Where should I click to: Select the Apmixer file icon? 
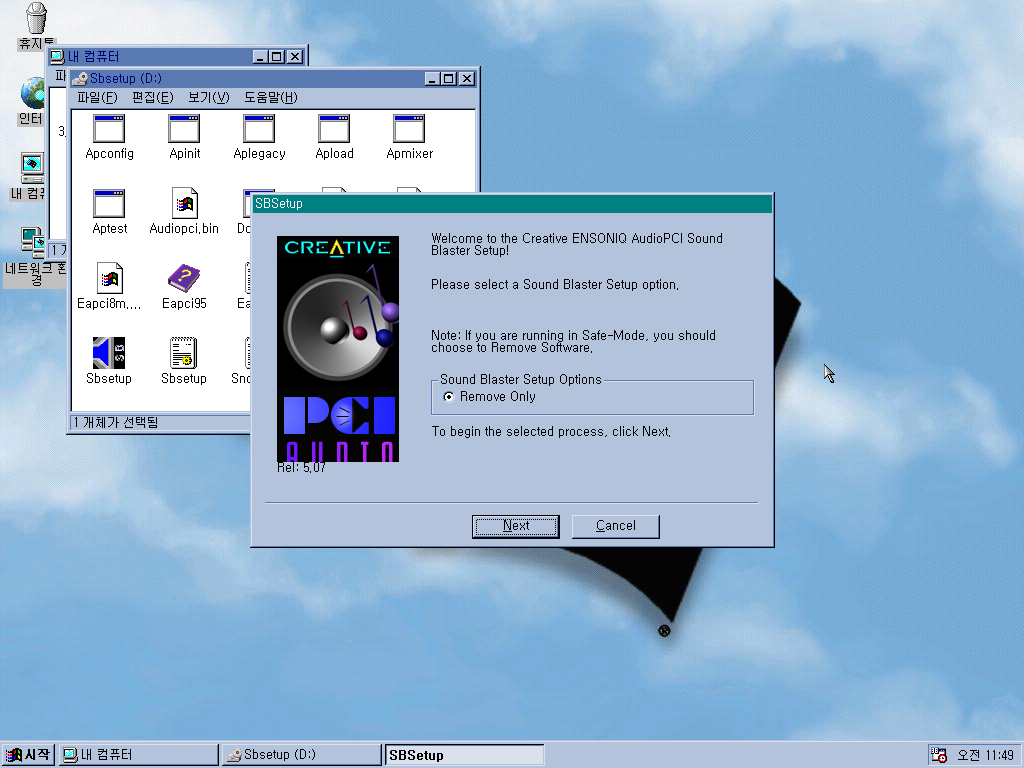[409, 129]
